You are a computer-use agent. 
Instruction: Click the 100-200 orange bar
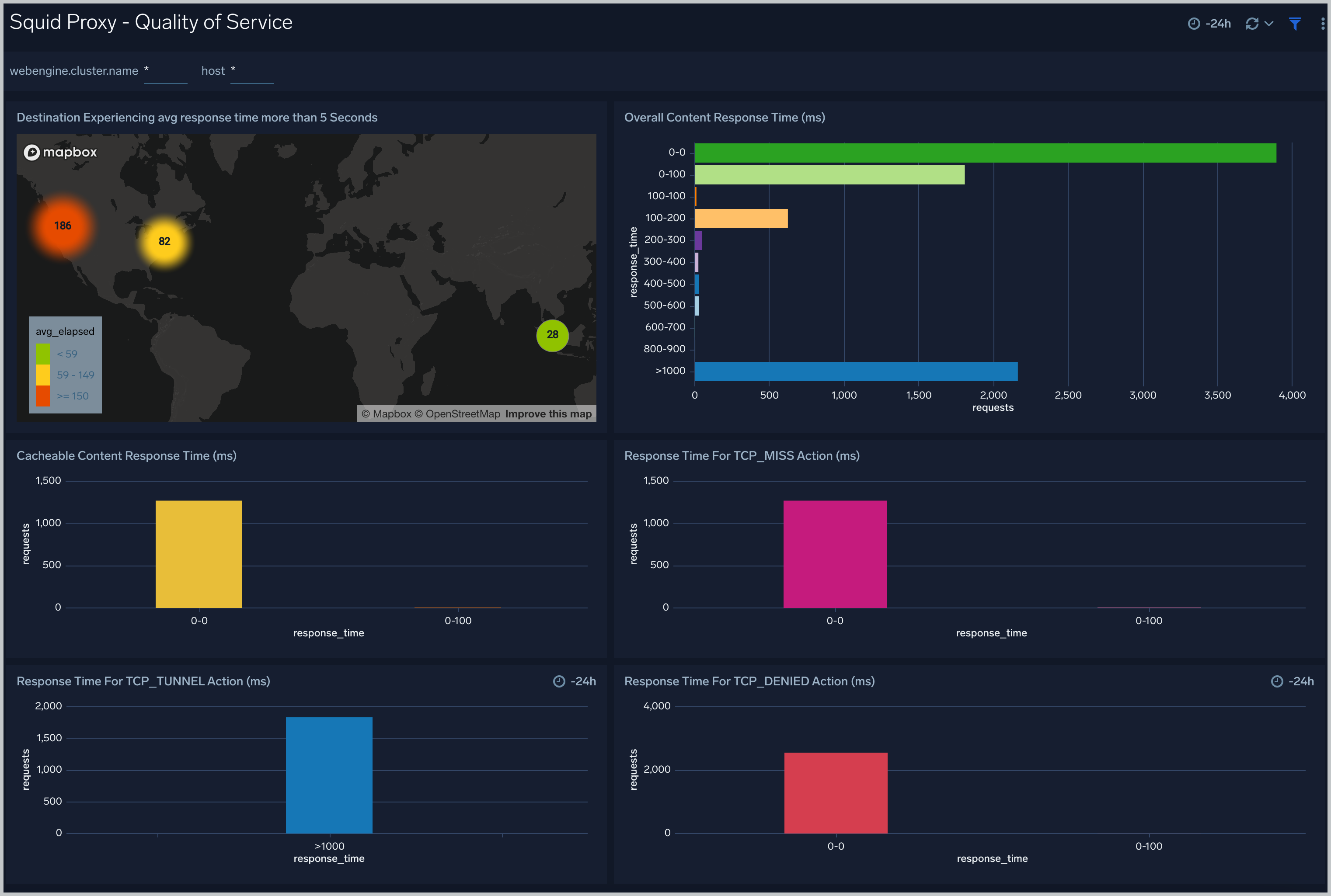click(x=741, y=218)
